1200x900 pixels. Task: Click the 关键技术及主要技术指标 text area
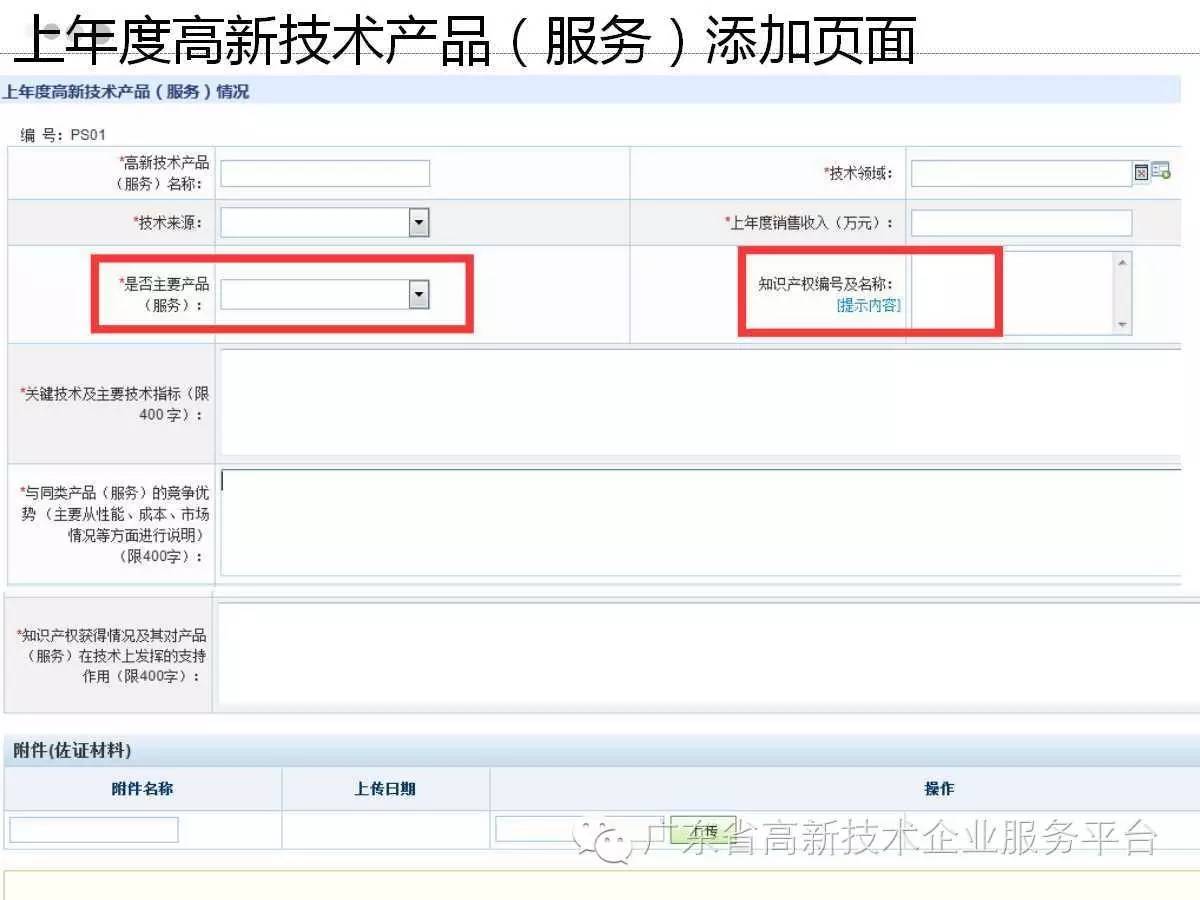tap(700, 401)
